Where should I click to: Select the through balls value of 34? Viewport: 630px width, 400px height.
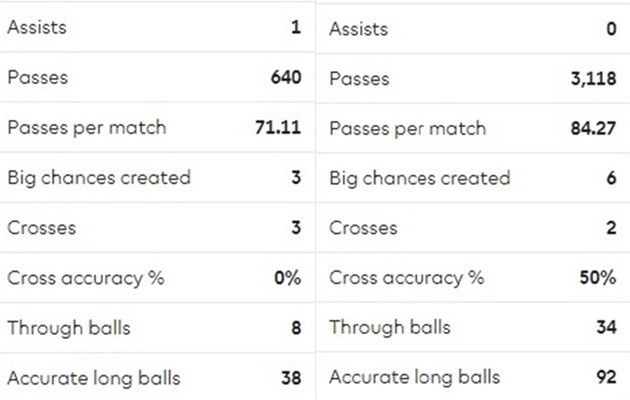pyautogui.click(x=603, y=328)
